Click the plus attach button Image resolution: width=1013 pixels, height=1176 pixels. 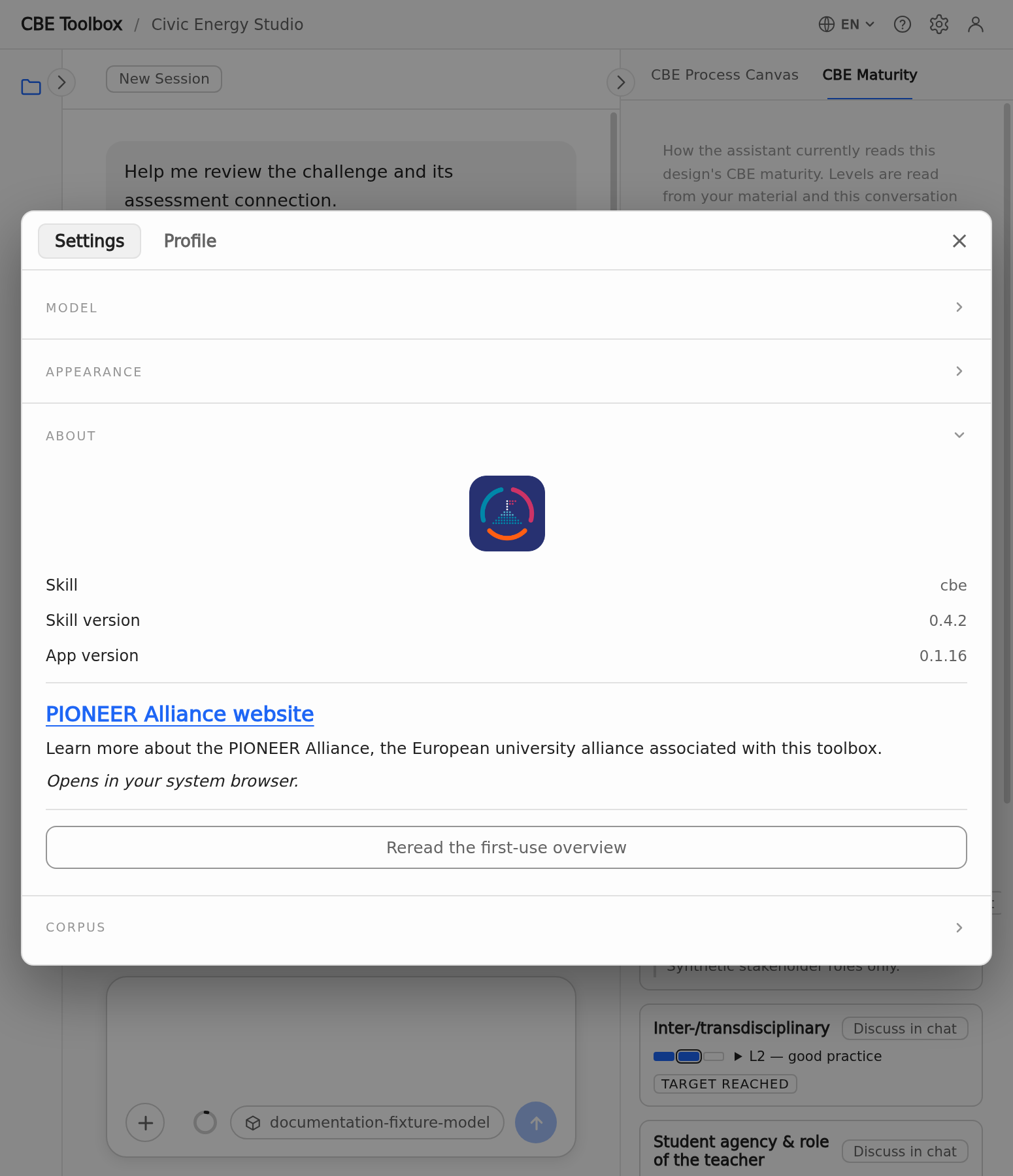145,1122
